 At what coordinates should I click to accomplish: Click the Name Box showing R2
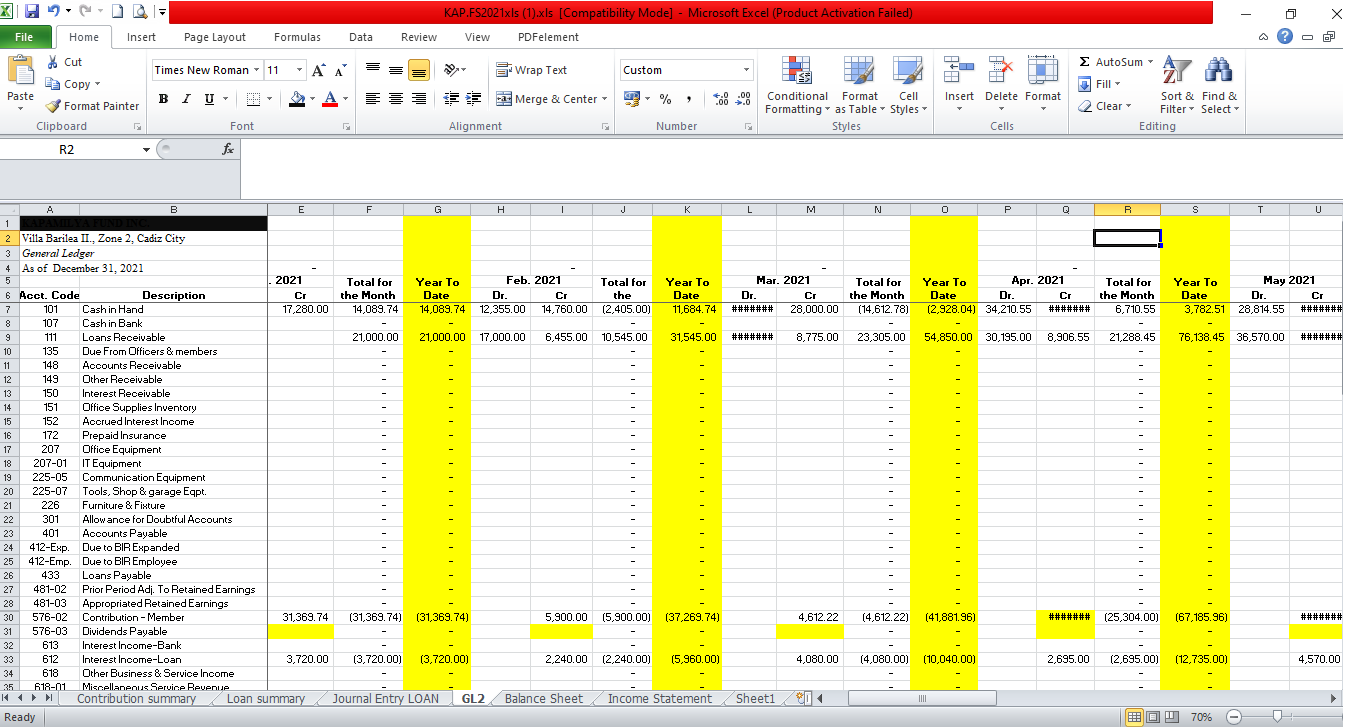point(66,150)
